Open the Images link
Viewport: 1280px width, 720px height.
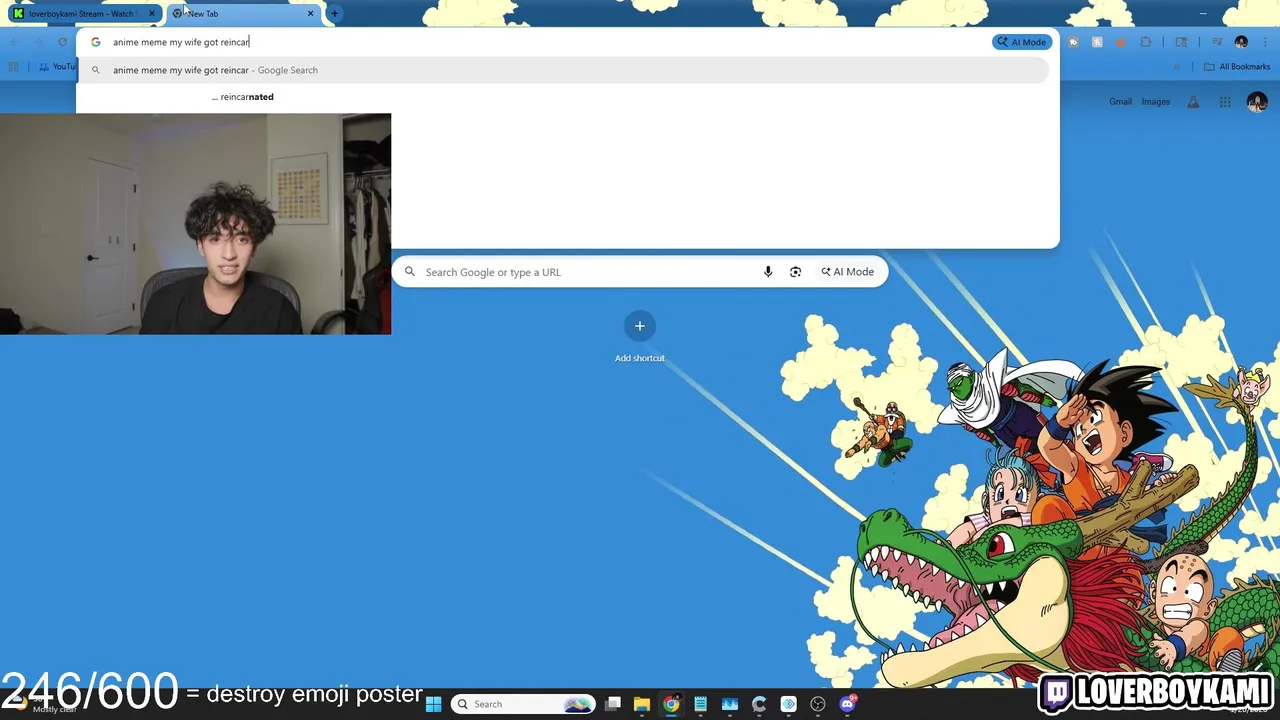tap(1156, 102)
